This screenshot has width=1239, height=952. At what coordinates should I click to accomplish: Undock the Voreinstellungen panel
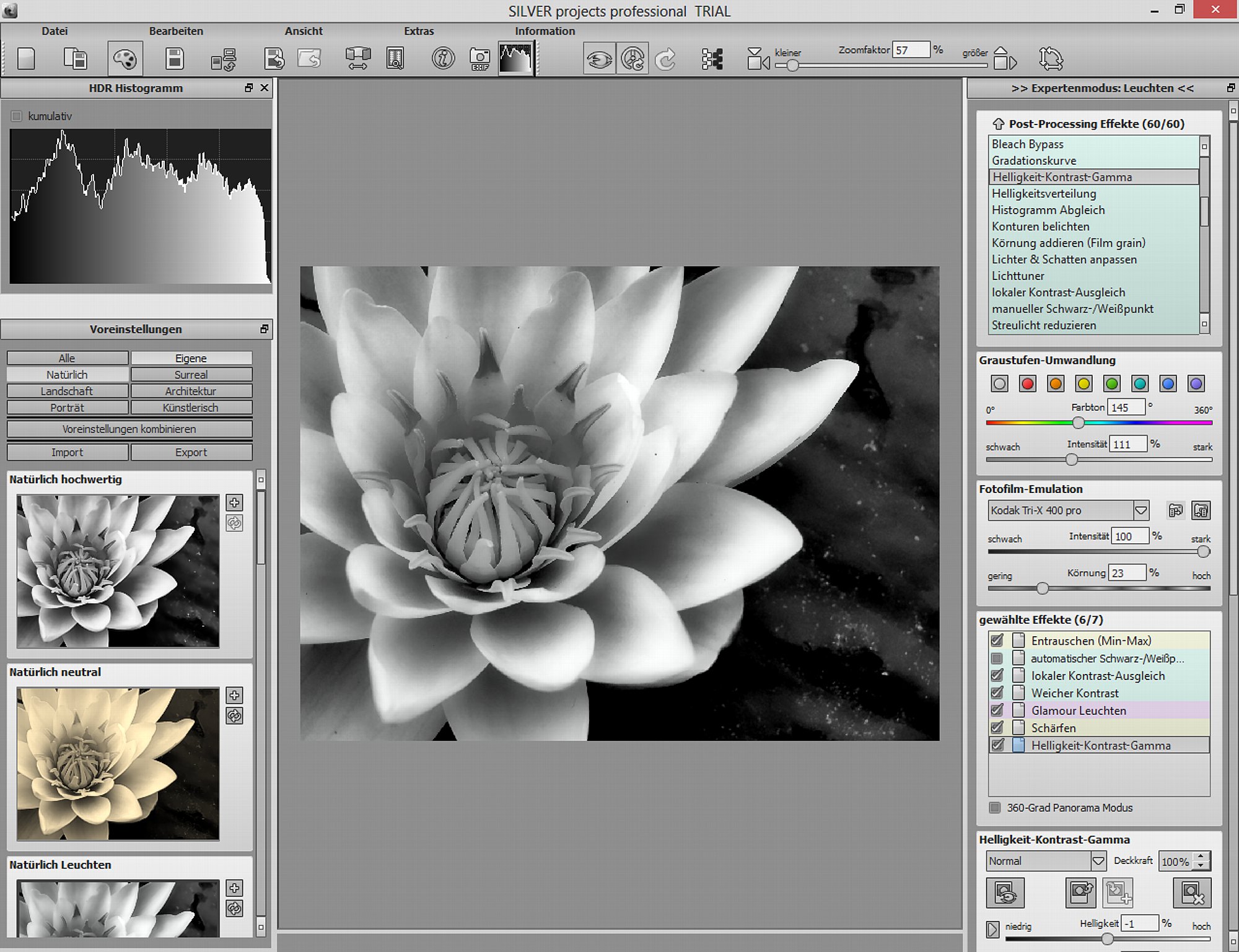coord(265,329)
